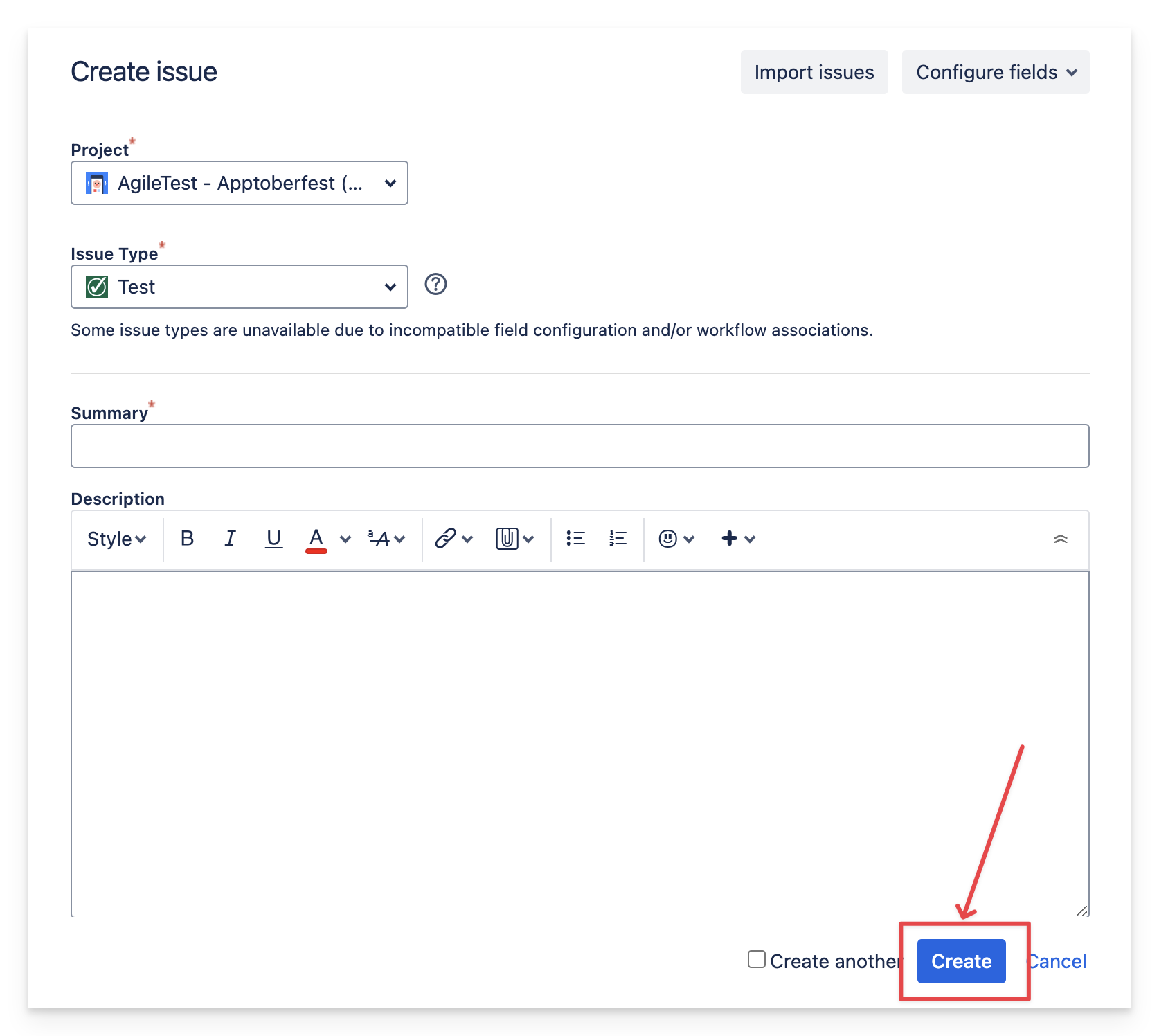1159x1036 pixels.
Task: Enable the Create another checkbox
Action: pyautogui.click(x=757, y=959)
